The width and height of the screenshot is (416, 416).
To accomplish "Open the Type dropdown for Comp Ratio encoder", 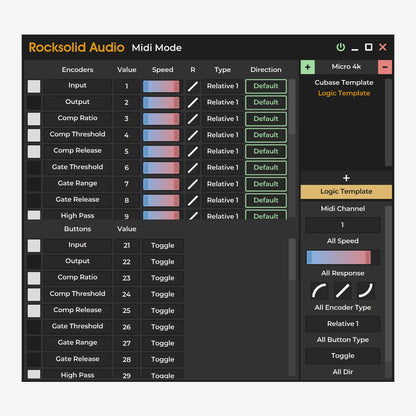I will coord(223,119).
